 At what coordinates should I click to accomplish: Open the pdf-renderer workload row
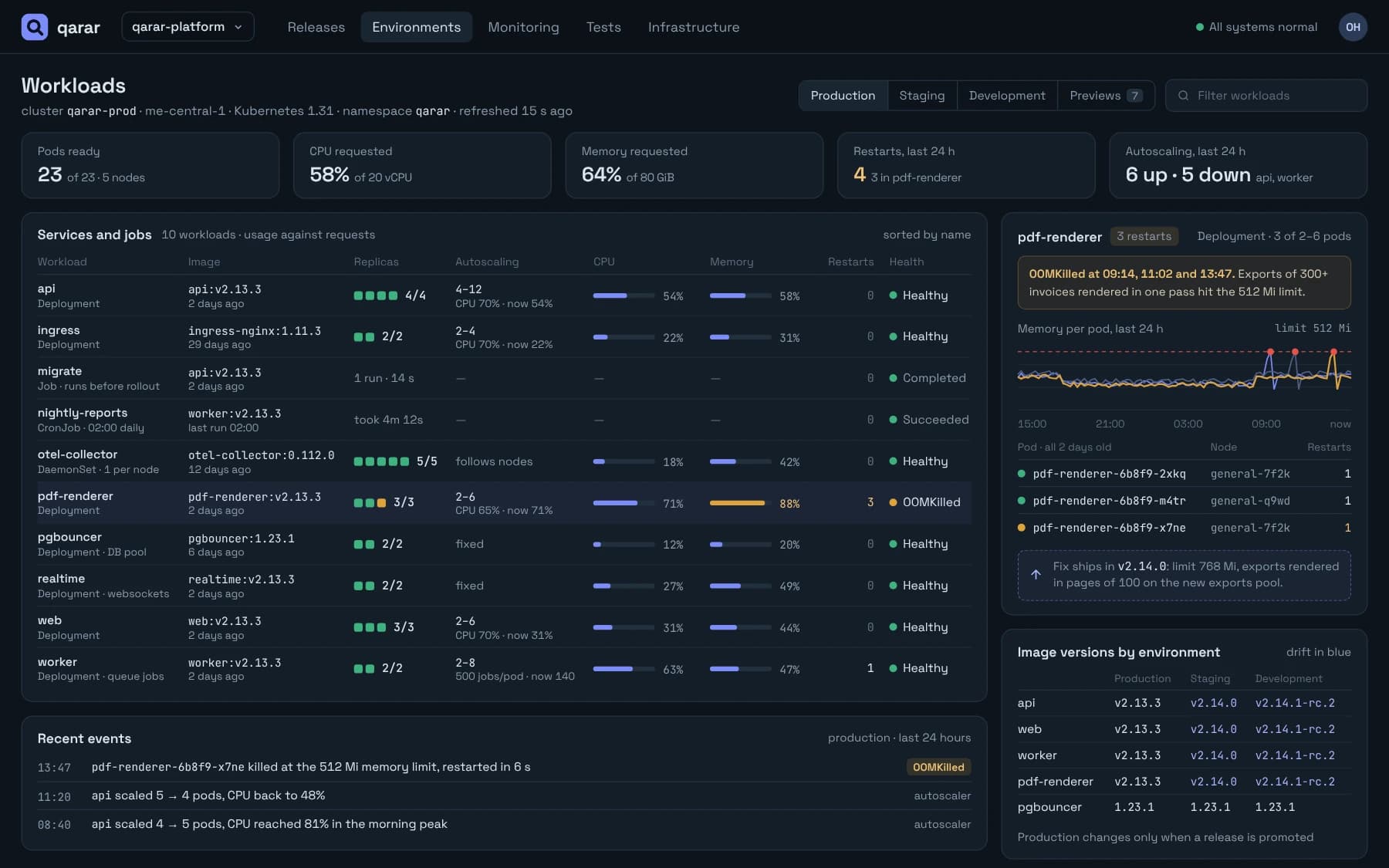pos(504,503)
